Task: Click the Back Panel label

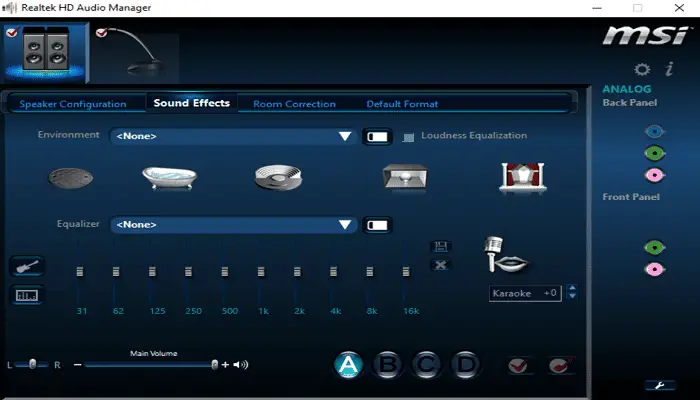Action: pyautogui.click(x=629, y=103)
